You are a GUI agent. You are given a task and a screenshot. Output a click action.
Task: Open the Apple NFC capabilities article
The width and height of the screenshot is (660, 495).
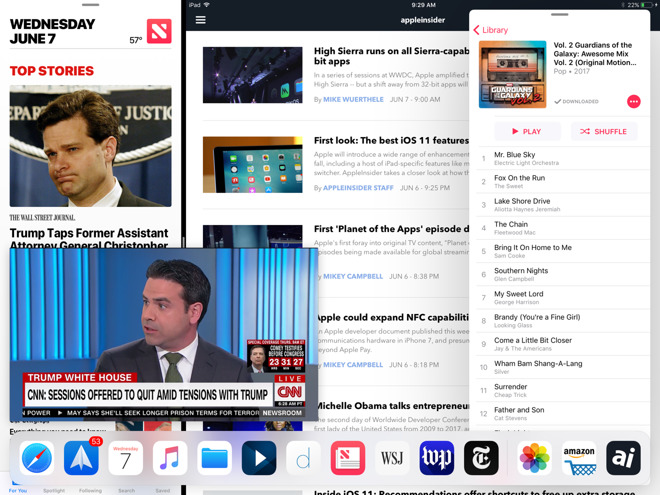[x=393, y=317]
